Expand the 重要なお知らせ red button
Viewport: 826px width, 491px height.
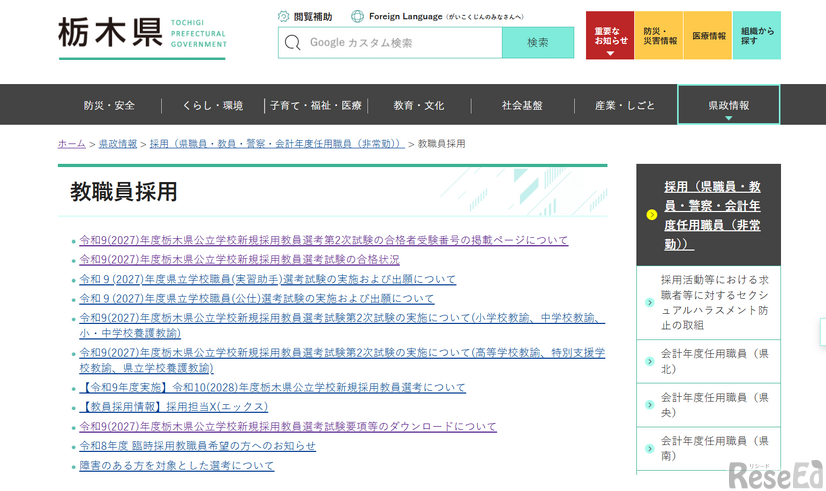(610, 35)
